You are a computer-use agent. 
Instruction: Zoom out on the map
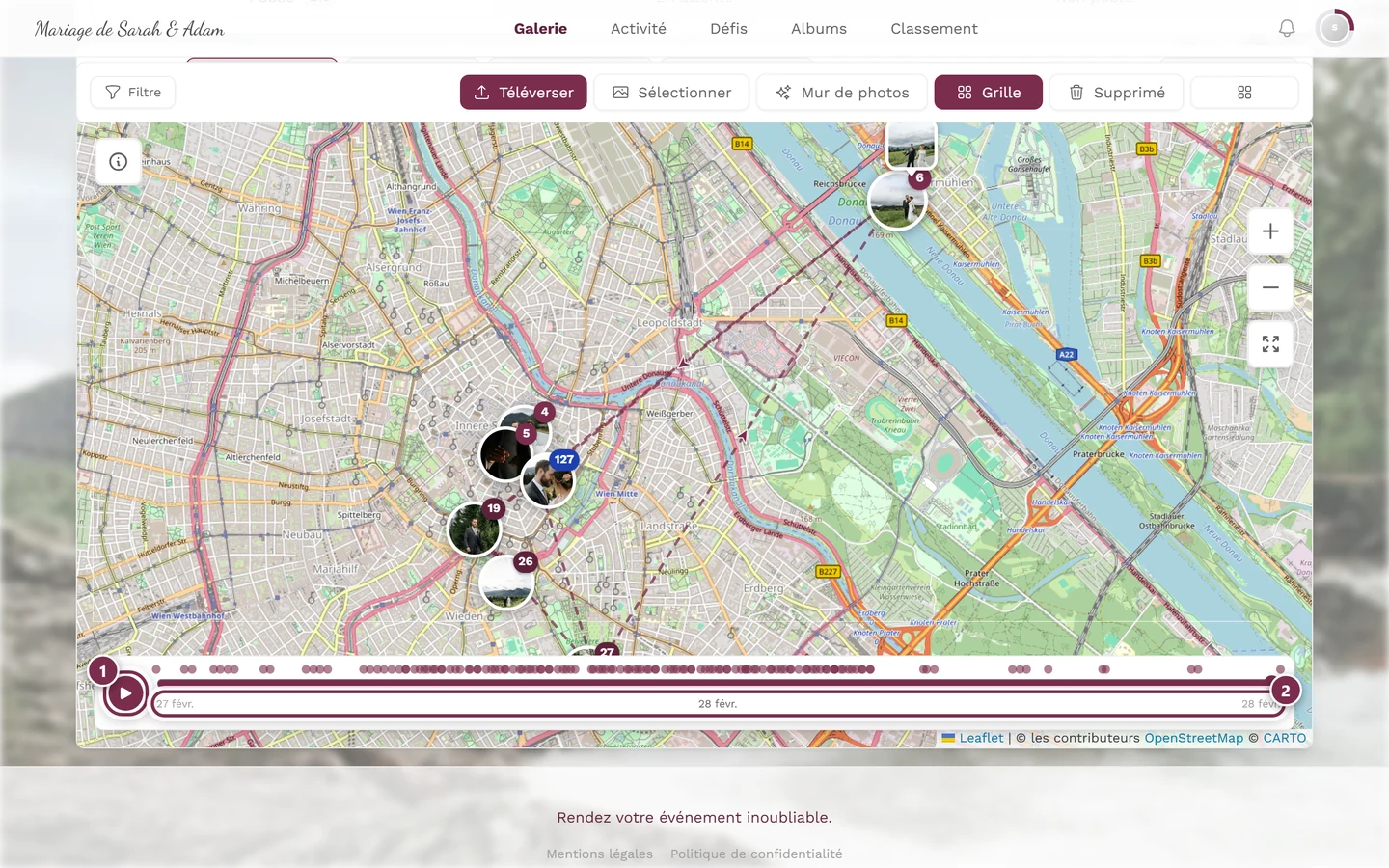1270,287
